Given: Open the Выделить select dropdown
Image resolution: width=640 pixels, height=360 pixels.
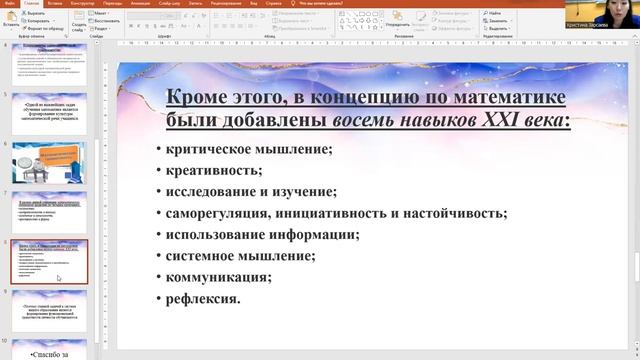Looking at the screenshot, I should (496, 29).
